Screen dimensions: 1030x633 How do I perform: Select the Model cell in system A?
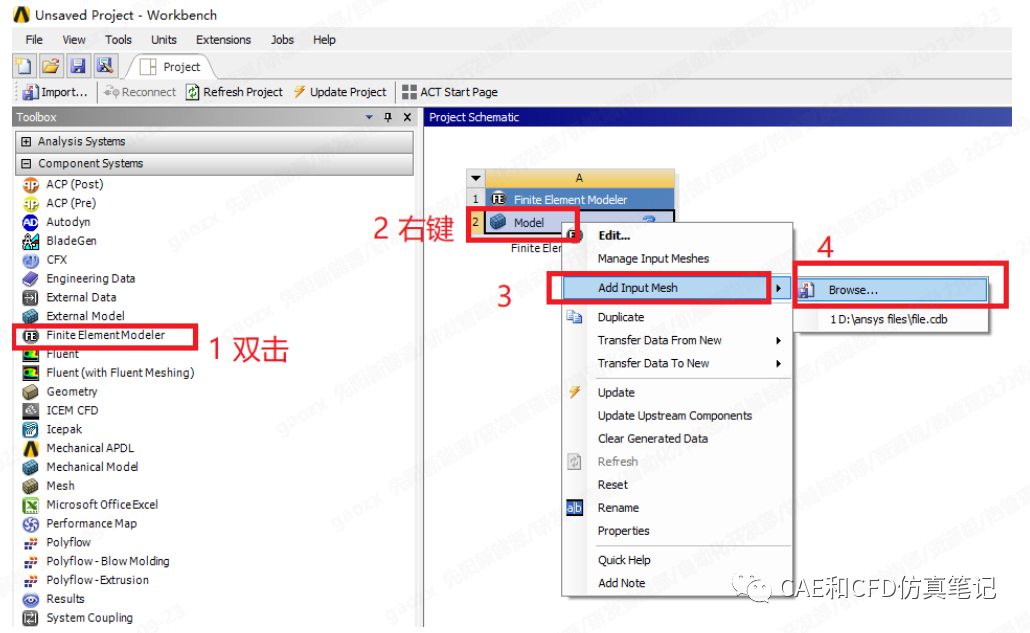tap(529, 223)
